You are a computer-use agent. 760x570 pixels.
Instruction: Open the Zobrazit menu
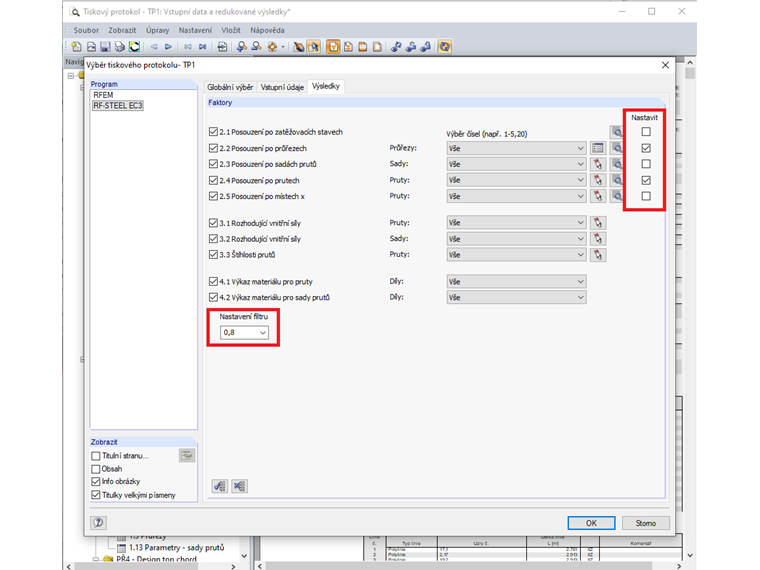point(122,30)
